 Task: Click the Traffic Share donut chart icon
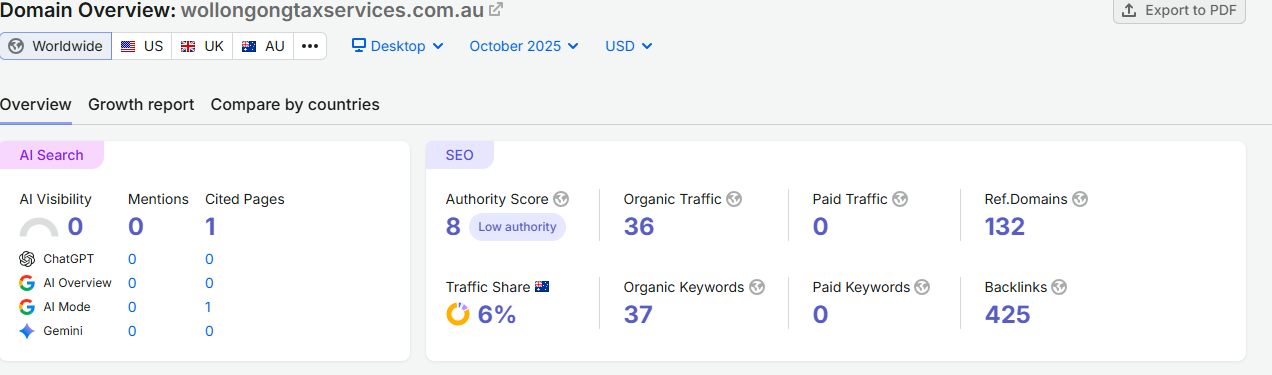click(458, 315)
